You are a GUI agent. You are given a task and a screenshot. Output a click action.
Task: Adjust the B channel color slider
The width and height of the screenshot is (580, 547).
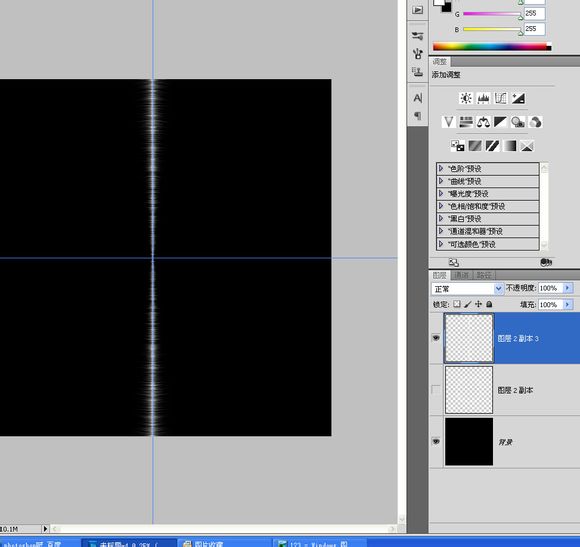click(492, 29)
